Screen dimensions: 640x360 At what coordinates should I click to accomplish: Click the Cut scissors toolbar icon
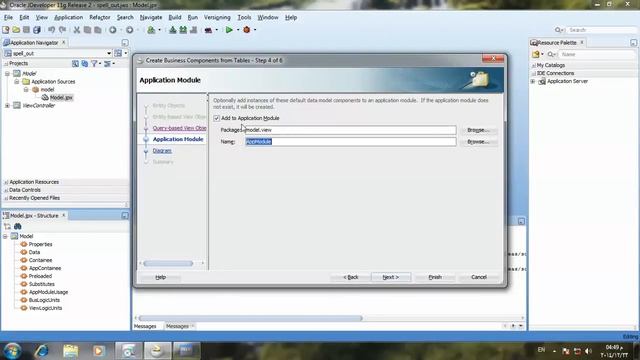(76, 30)
